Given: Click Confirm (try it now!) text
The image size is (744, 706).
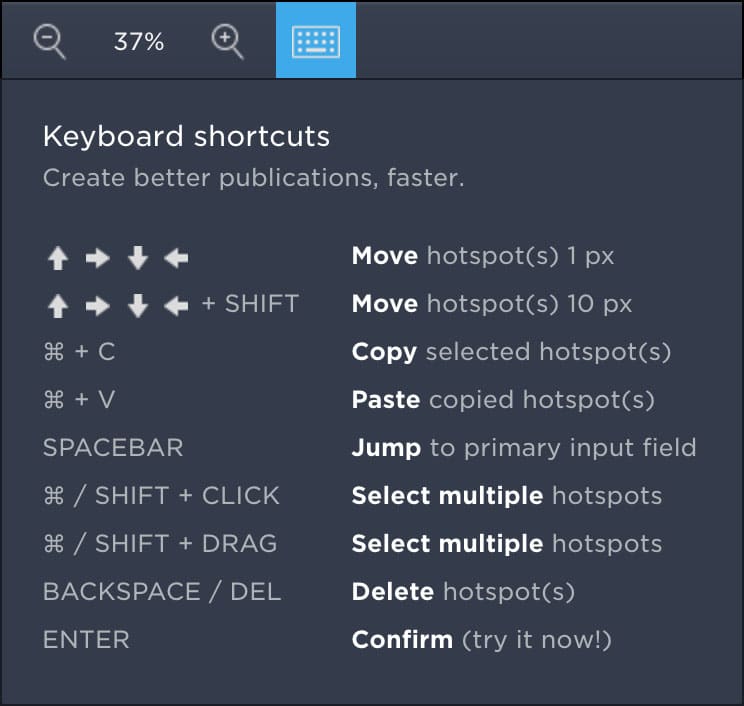Looking at the screenshot, I should (x=481, y=639).
